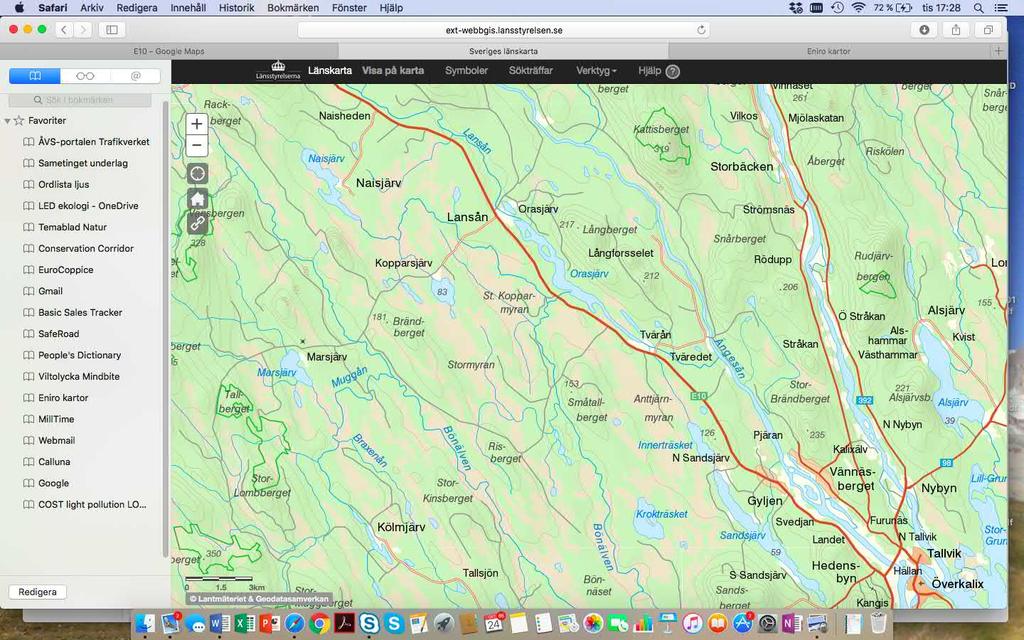
Task: Zoom in on the map
Action: click(197, 124)
